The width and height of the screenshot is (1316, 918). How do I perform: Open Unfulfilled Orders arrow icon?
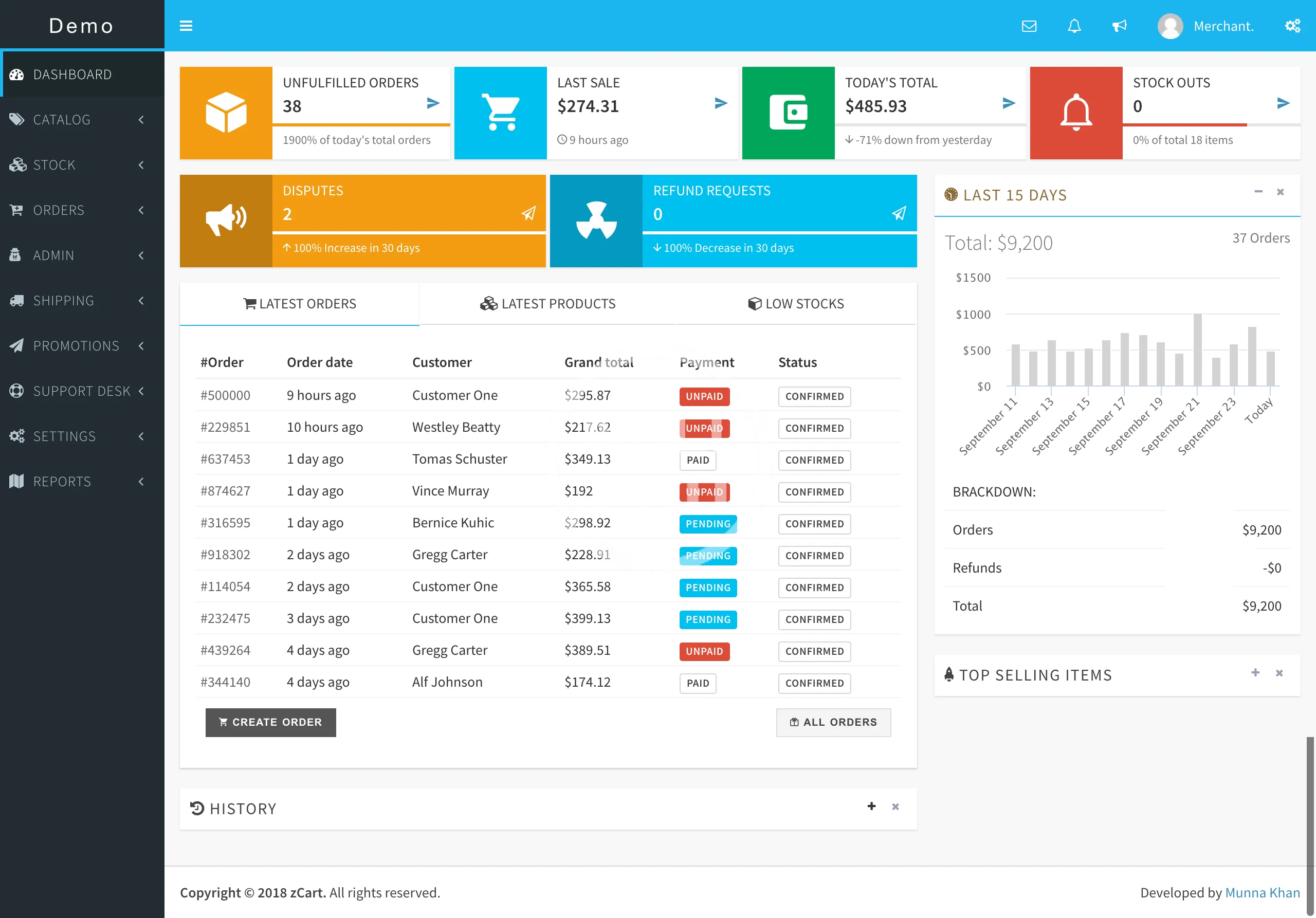pyautogui.click(x=433, y=103)
